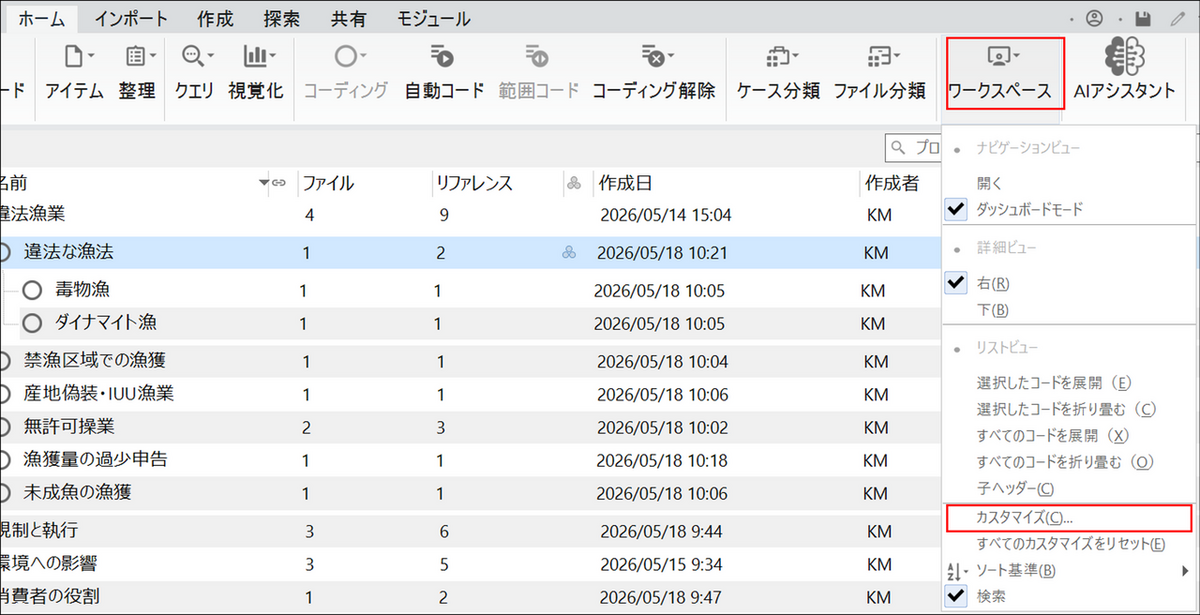Image resolution: width=1200 pixels, height=615 pixels.
Task: Select the クエリ magnifier icon
Action: [194, 56]
